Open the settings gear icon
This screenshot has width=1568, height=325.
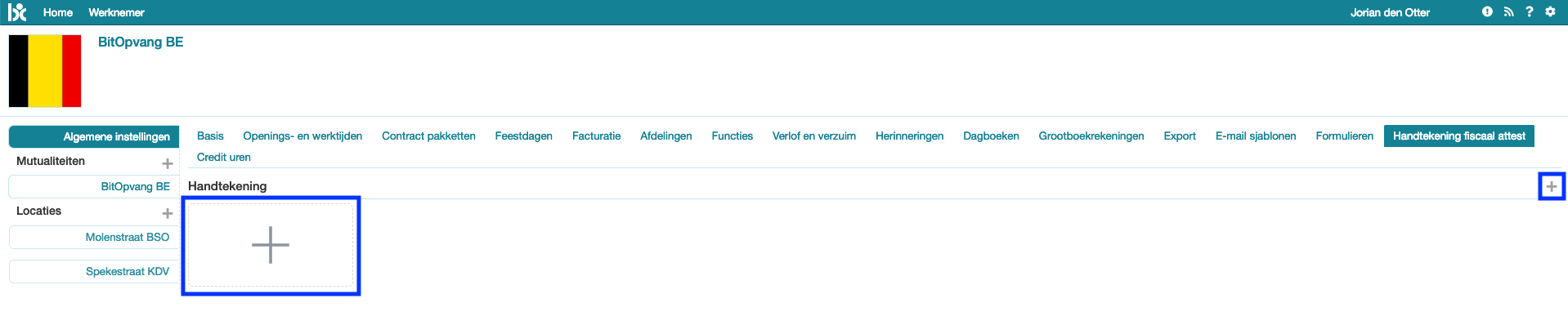[1550, 11]
